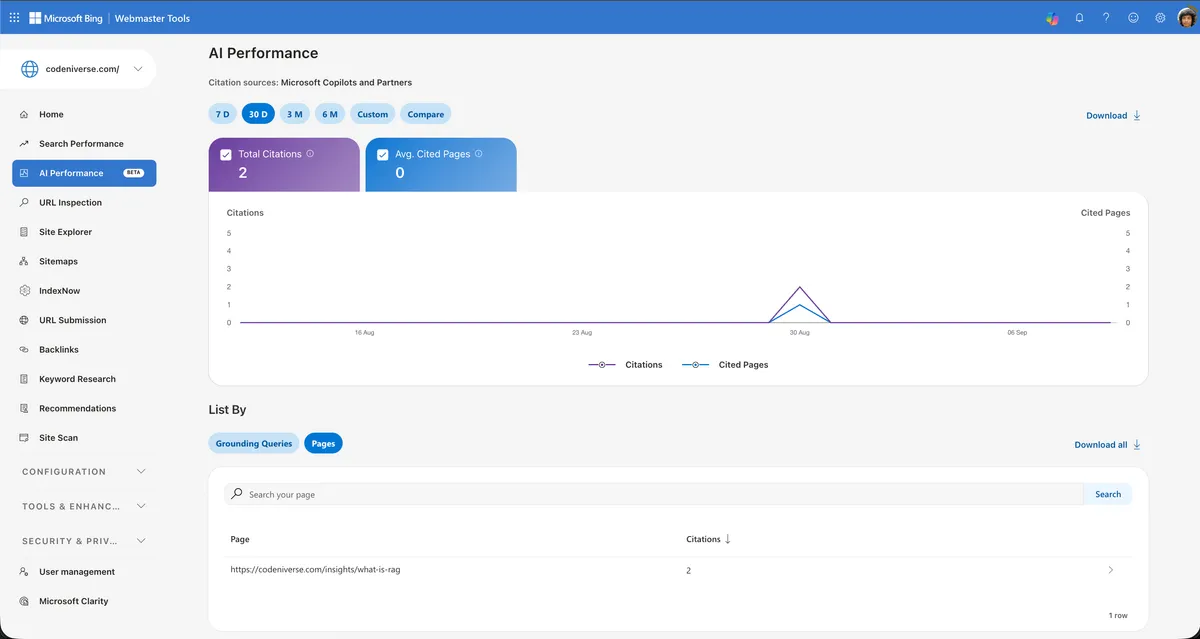Click the '1 row' count text
The image size is (1200, 639).
coord(1118,615)
